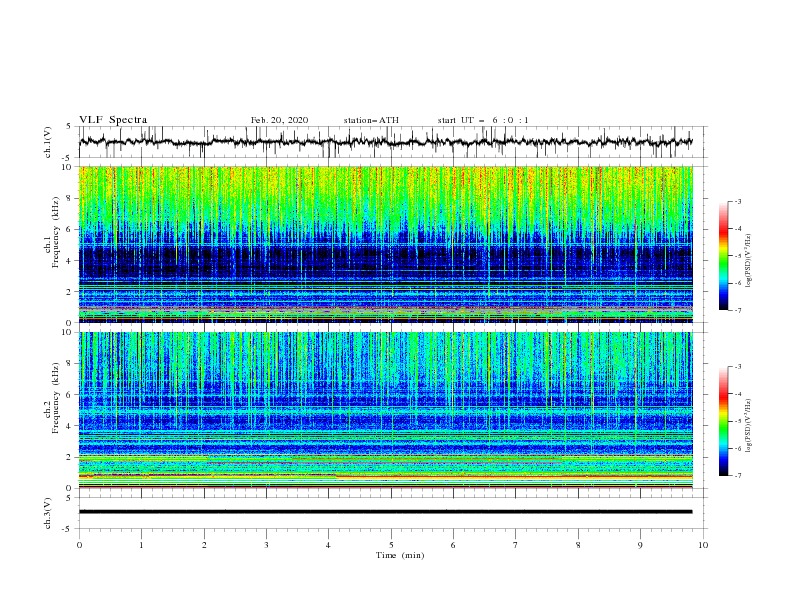792x612 pixels.
Task: Click the "-3" label on ch.1 color bar
Action: pos(737,201)
